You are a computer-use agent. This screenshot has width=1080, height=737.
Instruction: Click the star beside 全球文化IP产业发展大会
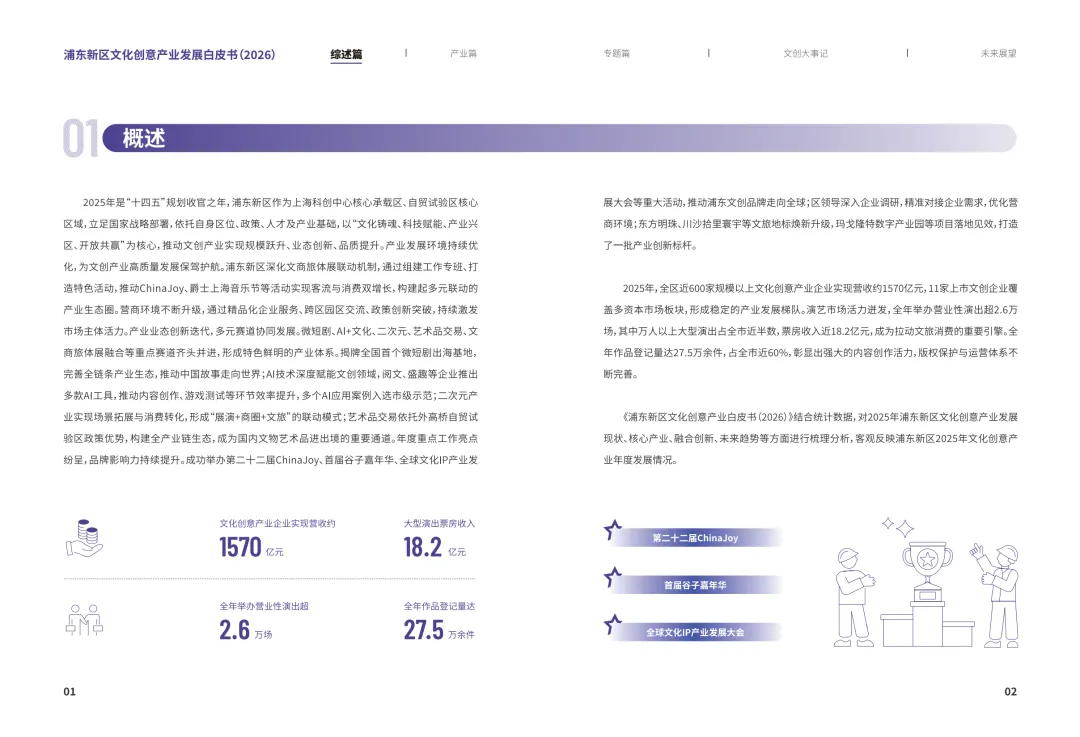point(612,624)
